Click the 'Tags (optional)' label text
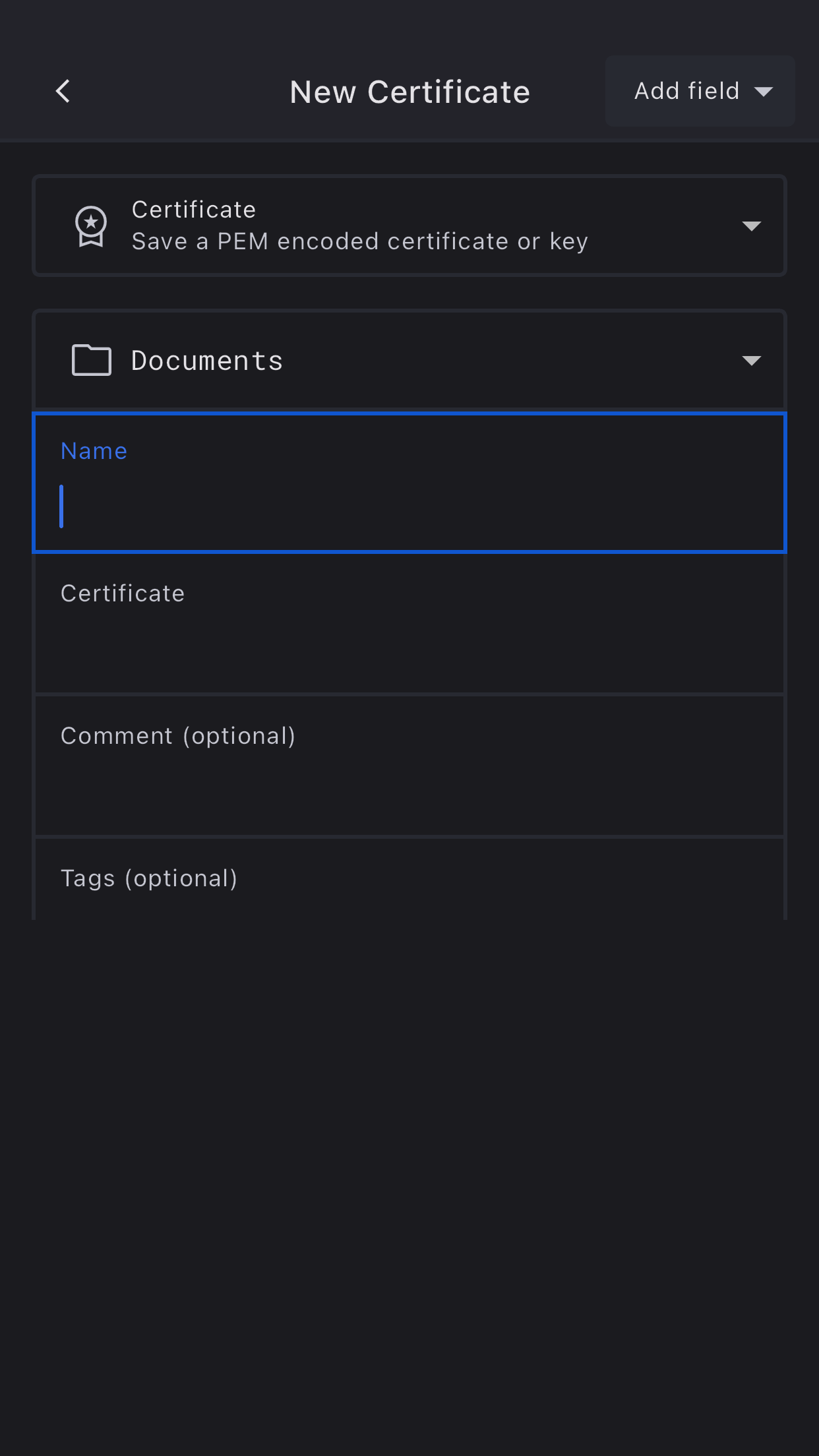The width and height of the screenshot is (819, 1456). pyautogui.click(x=149, y=878)
